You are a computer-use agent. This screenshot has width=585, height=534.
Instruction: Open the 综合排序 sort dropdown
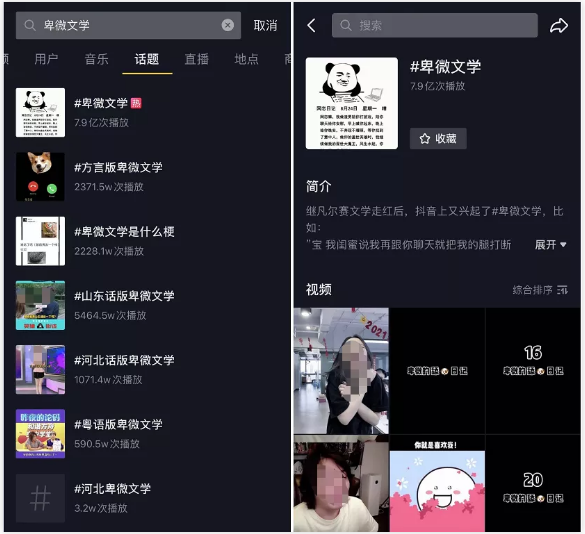tap(540, 290)
